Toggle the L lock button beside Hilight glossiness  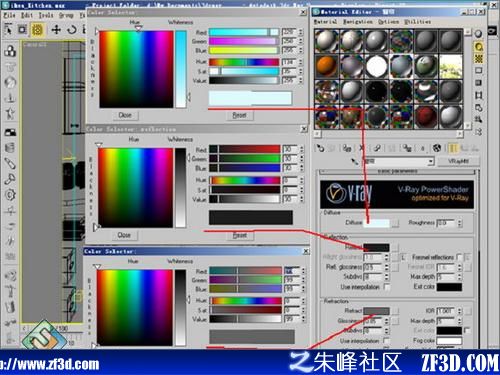(x=403, y=257)
